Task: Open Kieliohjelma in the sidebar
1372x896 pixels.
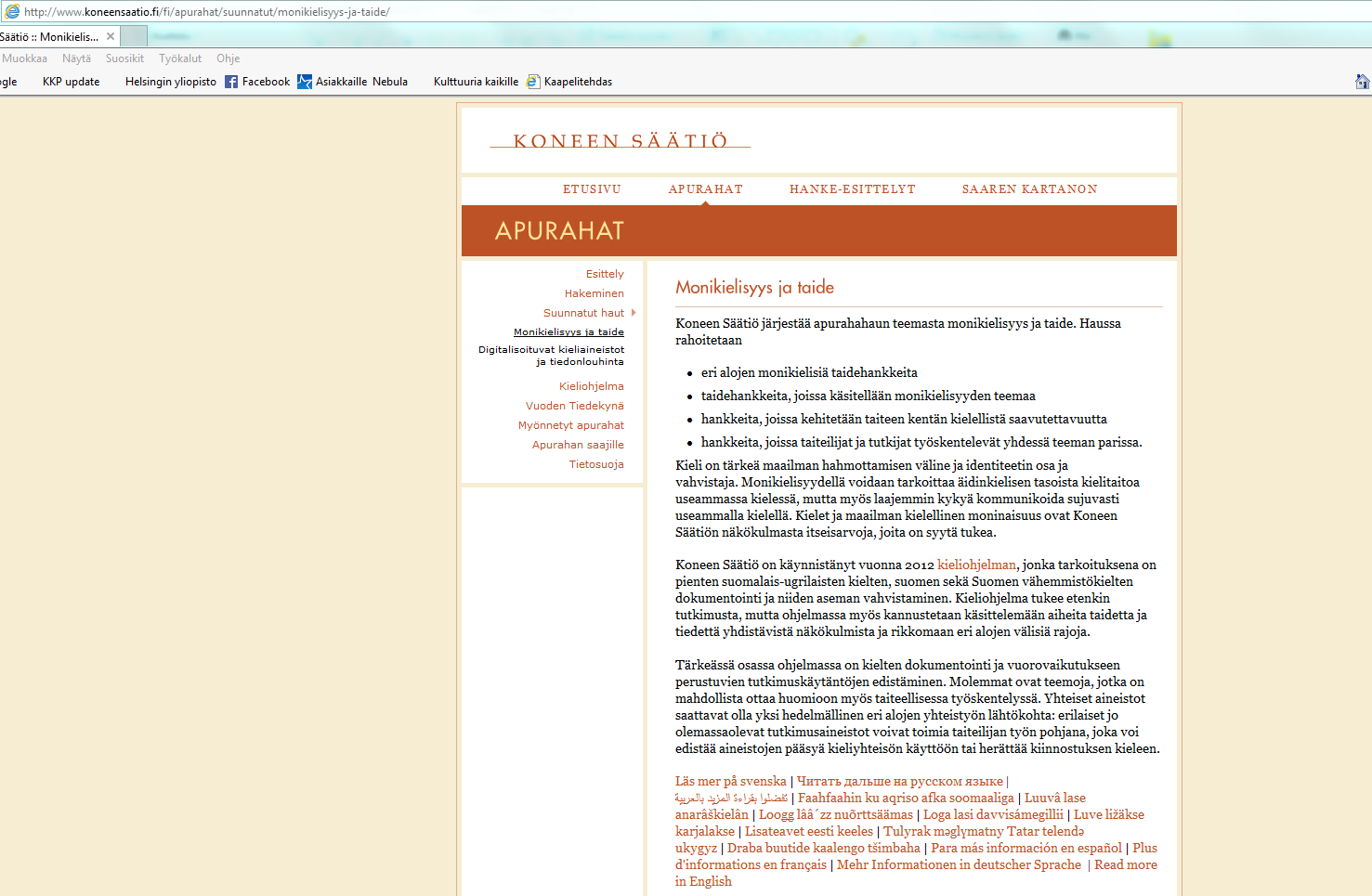Action: coord(592,386)
